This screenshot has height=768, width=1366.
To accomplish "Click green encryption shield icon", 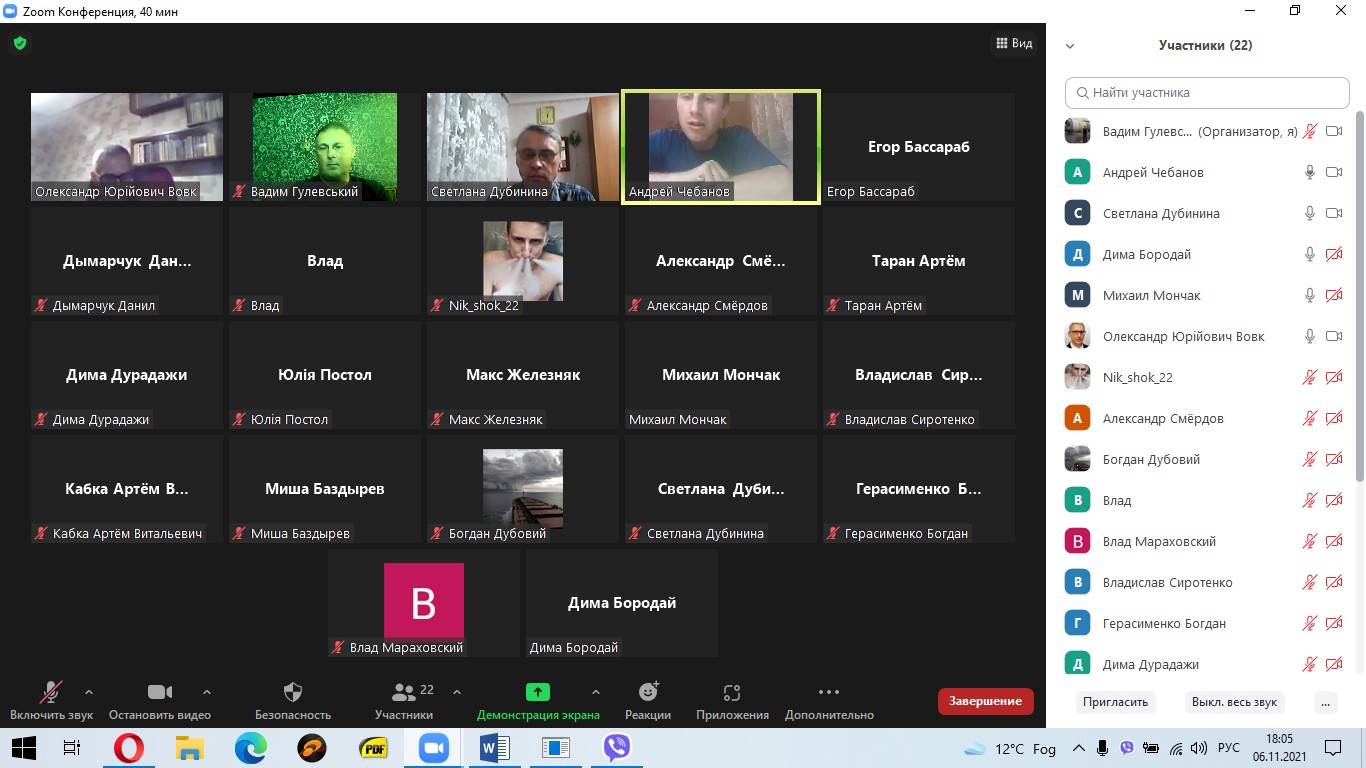I will 19,43.
